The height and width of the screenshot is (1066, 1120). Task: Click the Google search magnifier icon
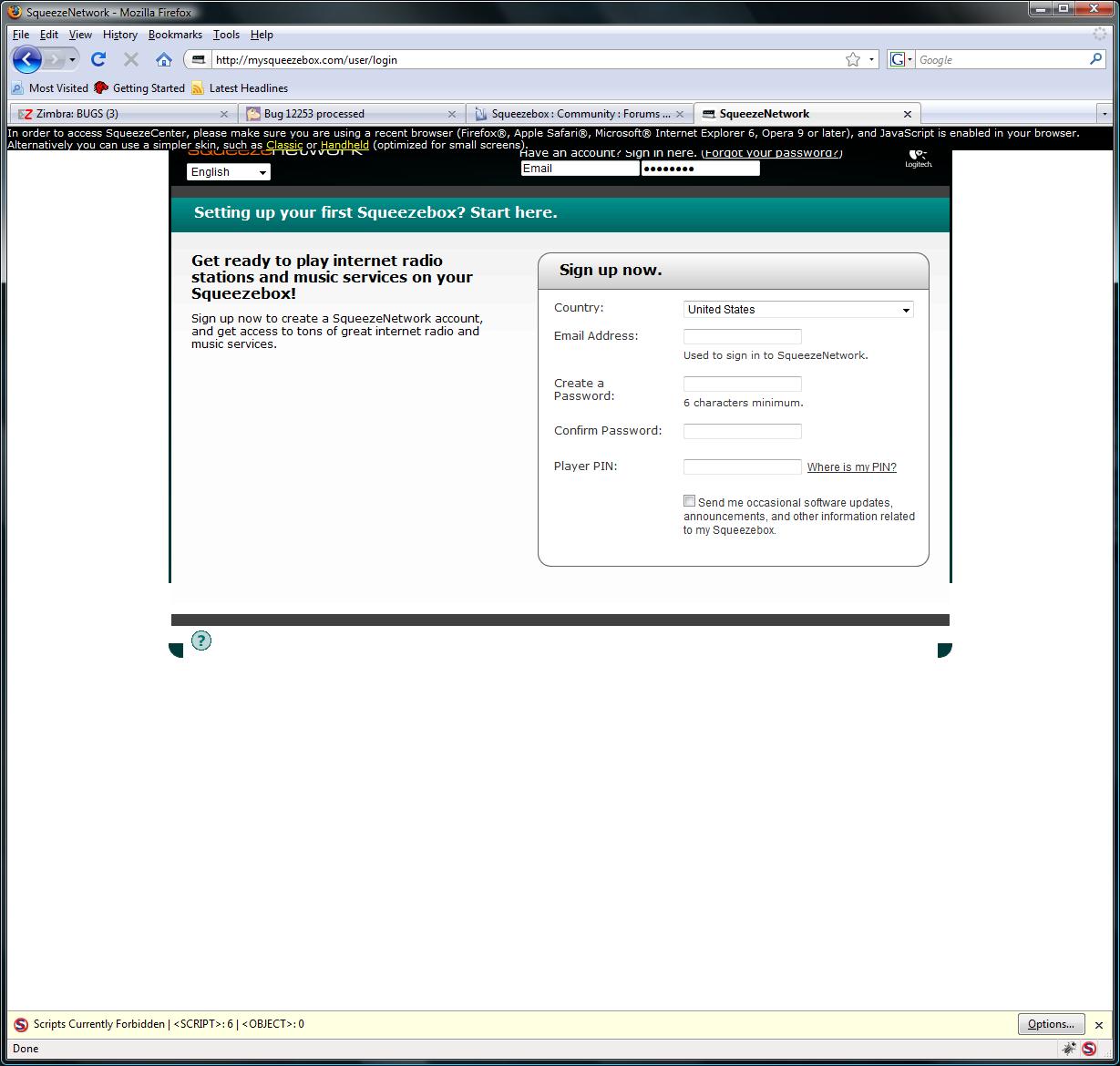point(1095,59)
